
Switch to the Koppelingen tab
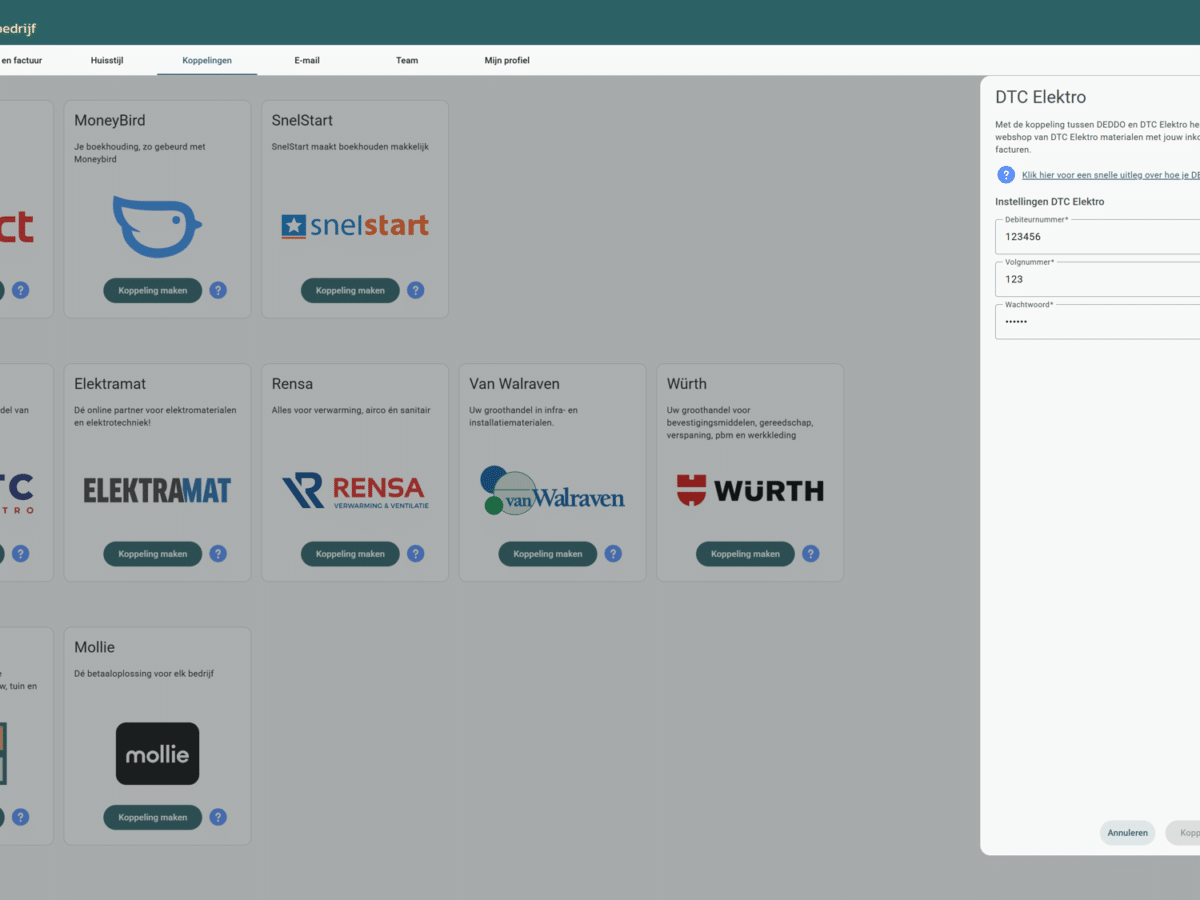click(207, 61)
